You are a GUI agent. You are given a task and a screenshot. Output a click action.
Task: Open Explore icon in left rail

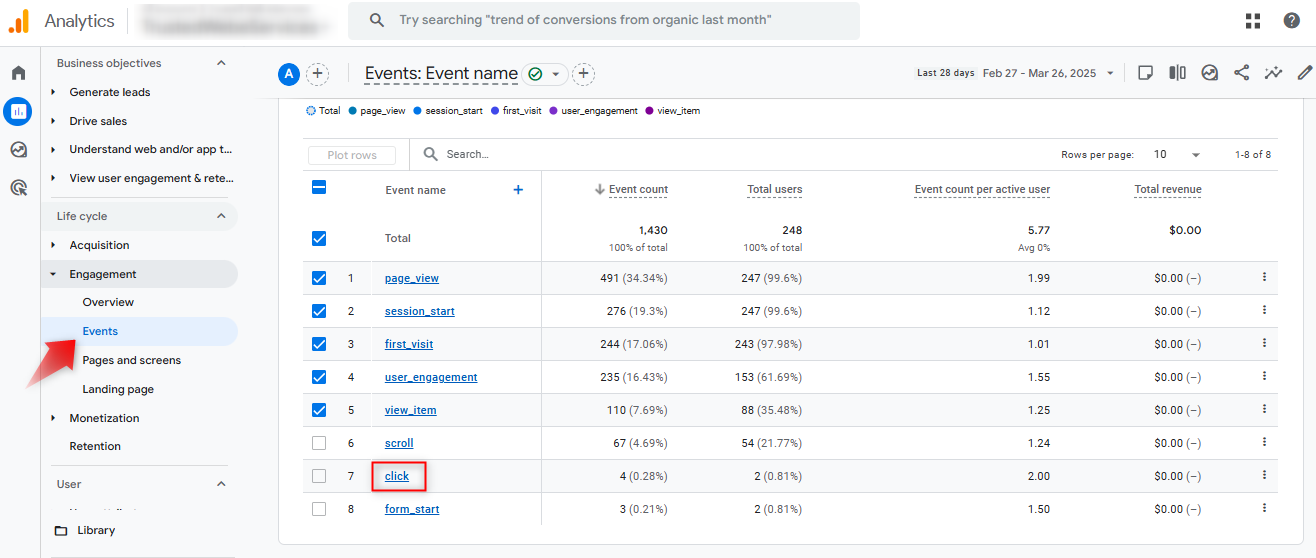pos(18,150)
